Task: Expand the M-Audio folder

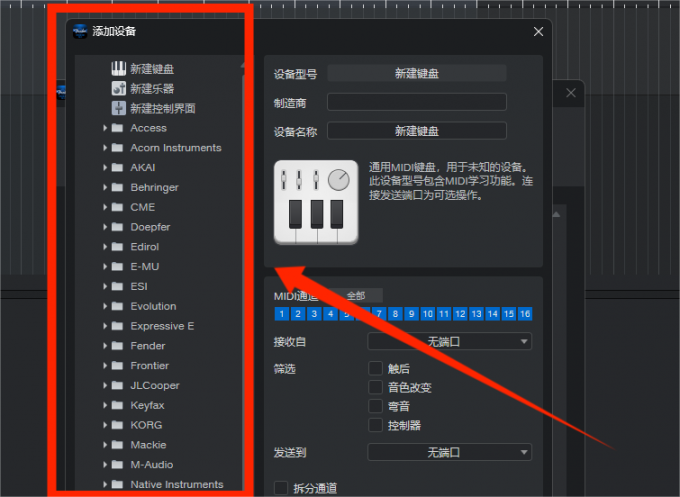Action: coord(105,464)
